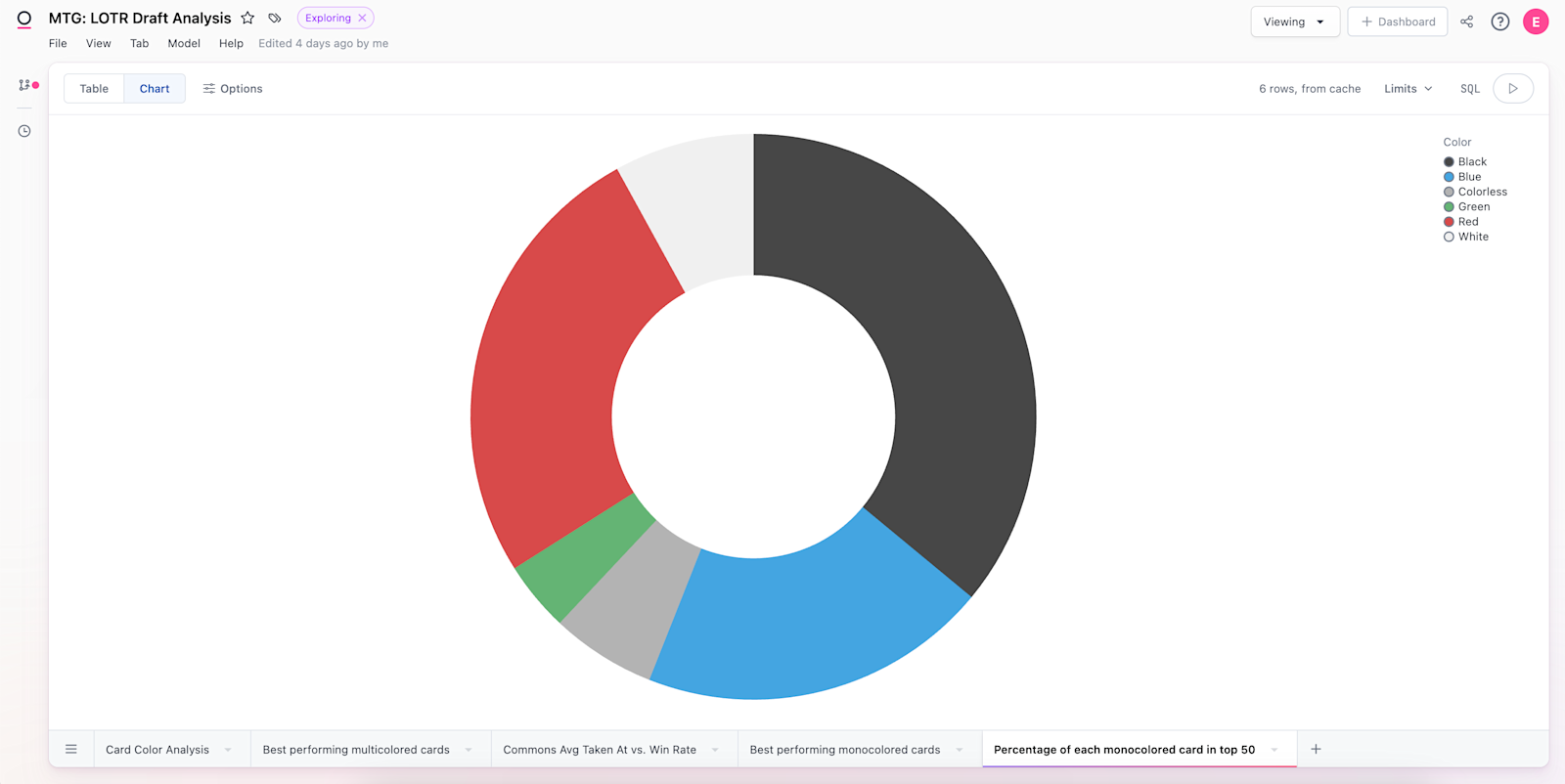Open history clock icon in sidebar
The width and height of the screenshot is (1565, 784).
click(x=24, y=131)
